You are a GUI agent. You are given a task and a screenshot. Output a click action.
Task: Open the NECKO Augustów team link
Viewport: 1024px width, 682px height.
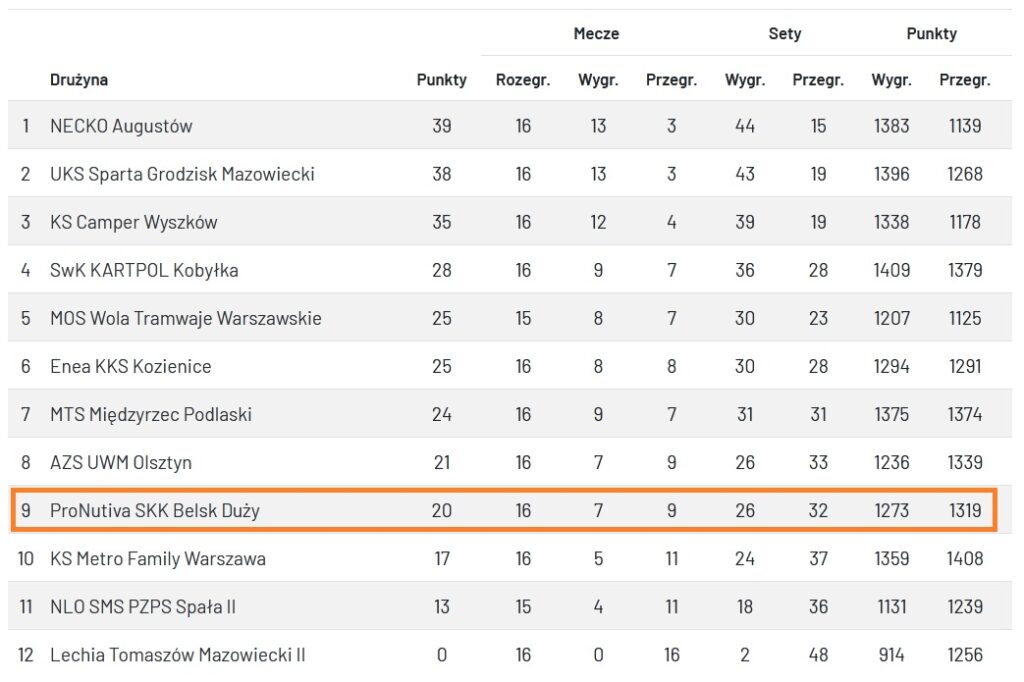(x=121, y=126)
